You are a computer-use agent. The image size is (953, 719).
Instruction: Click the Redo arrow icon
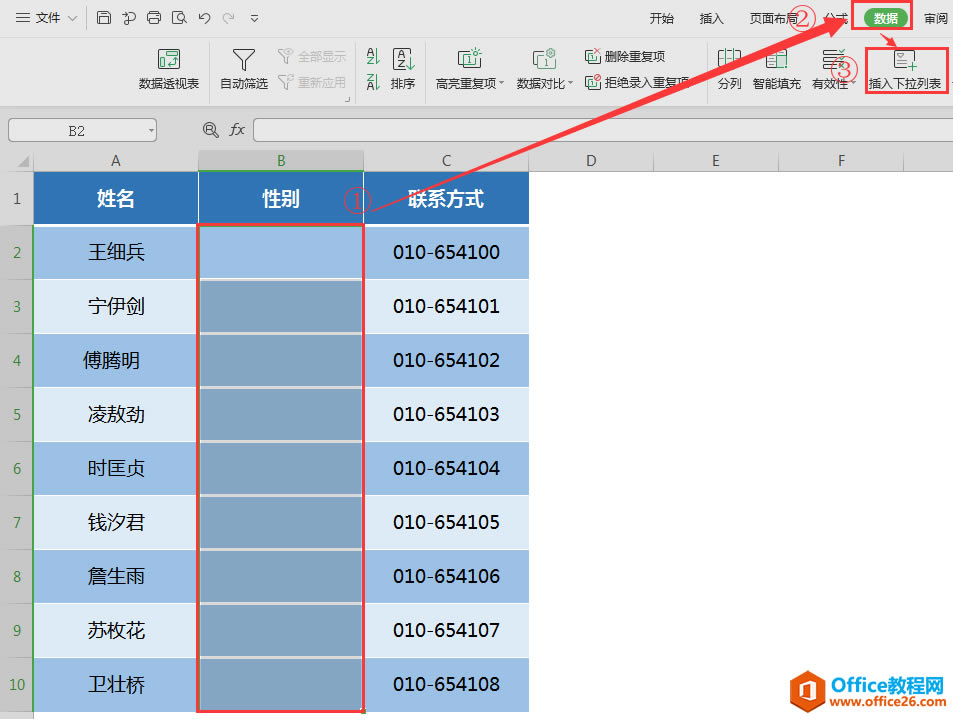[x=229, y=18]
